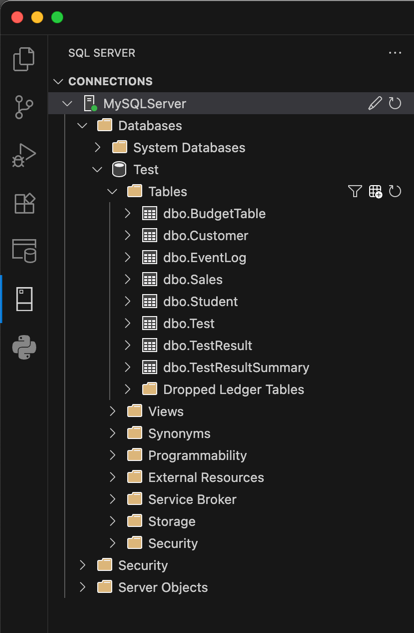
Task: Expand the Views folder
Action: click(113, 411)
